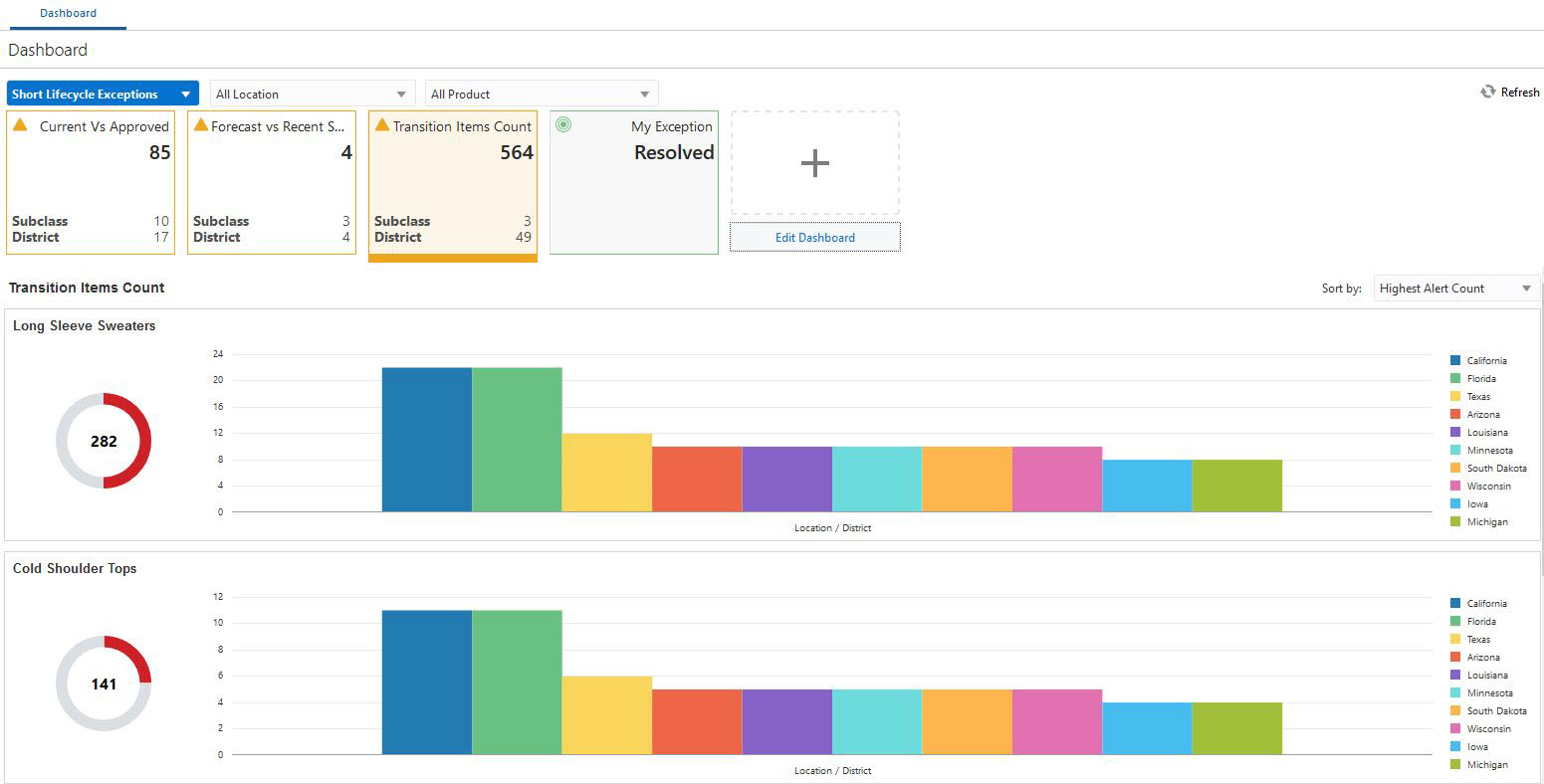Screen dimensions: 1544x784
Task: Click California legend swatch in Long Sleeve Sweaters
Action: click(x=1455, y=360)
